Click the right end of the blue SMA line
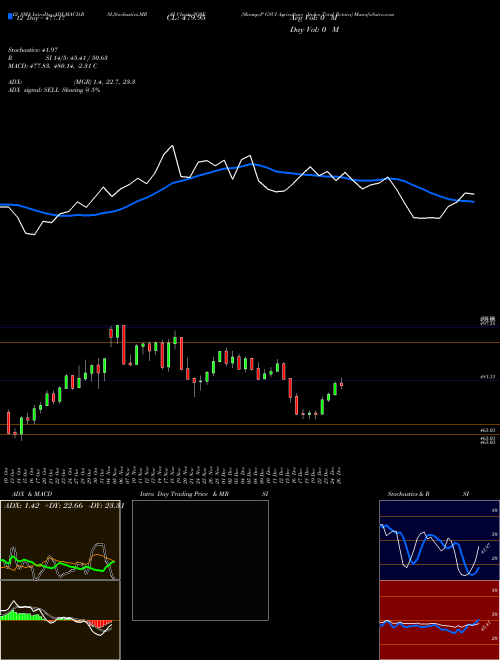 tap(474, 202)
